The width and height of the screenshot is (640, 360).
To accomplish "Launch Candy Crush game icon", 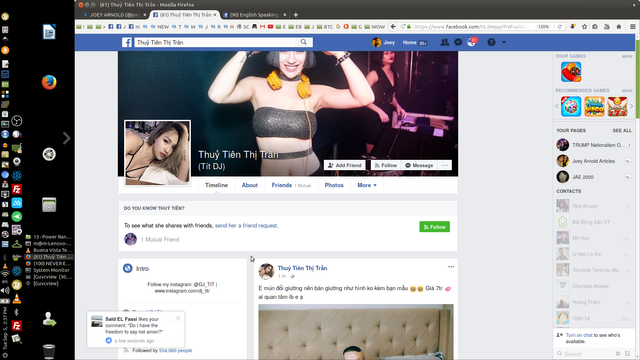I will click(571, 72).
